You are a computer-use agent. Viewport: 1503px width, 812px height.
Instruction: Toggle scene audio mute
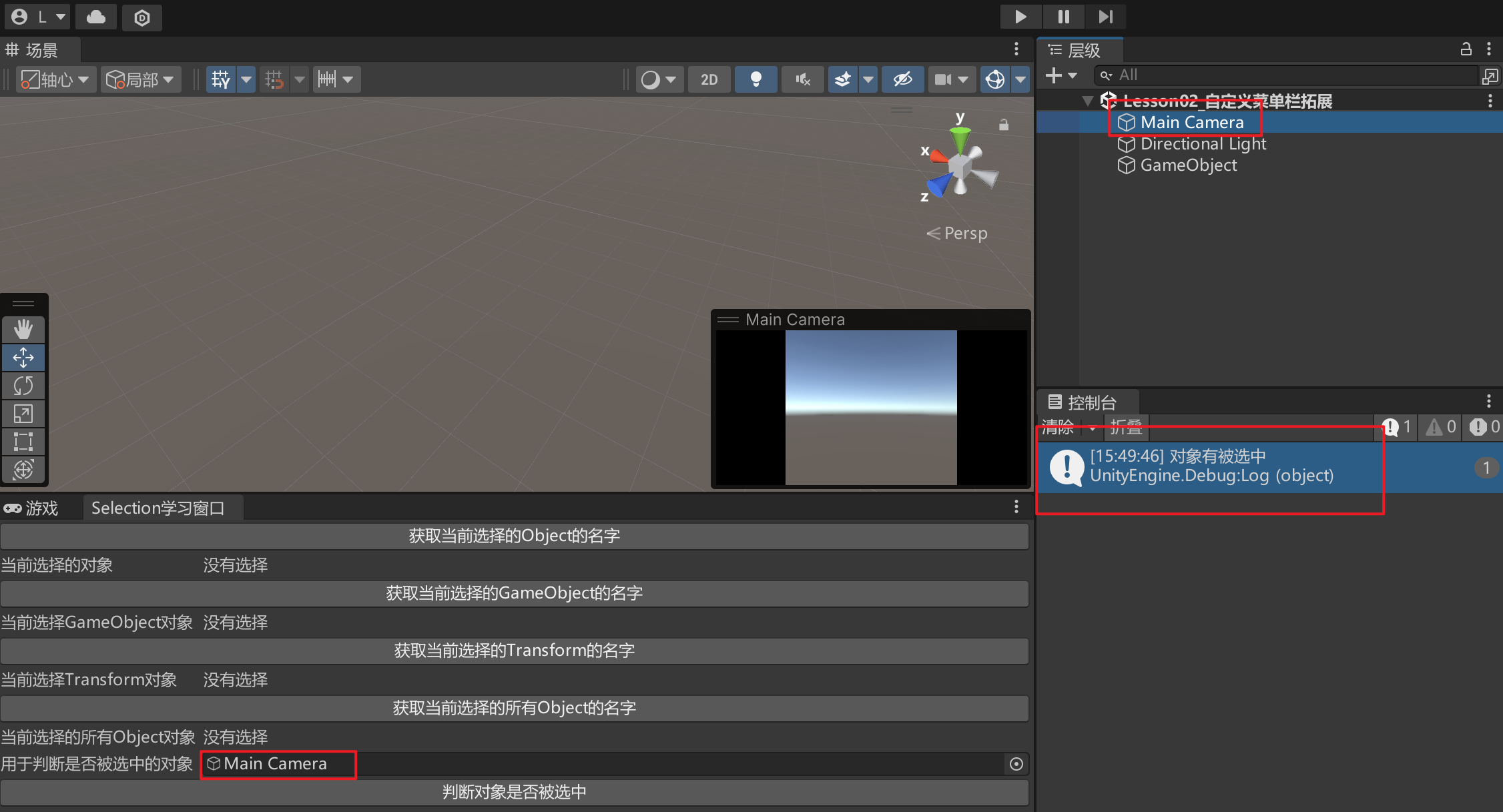(x=803, y=80)
